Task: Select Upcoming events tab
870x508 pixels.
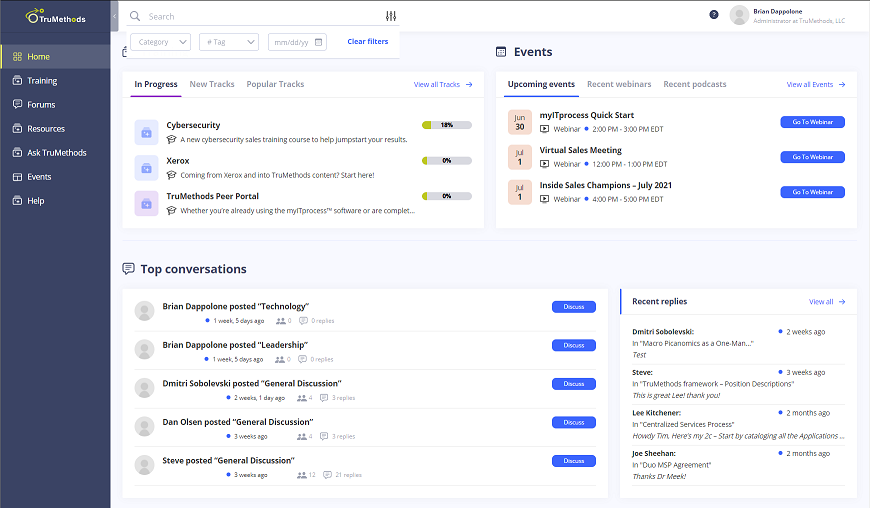Action: coord(541,84)
